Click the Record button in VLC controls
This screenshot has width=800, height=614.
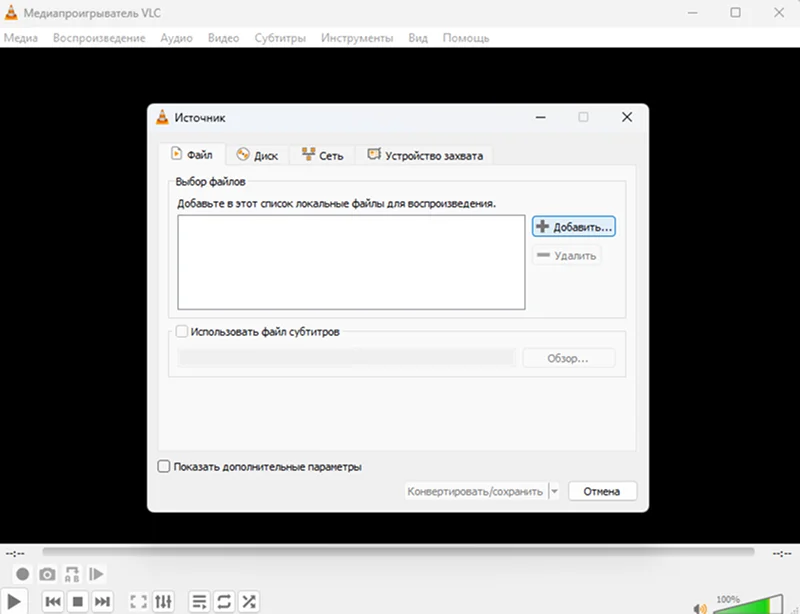22,574
